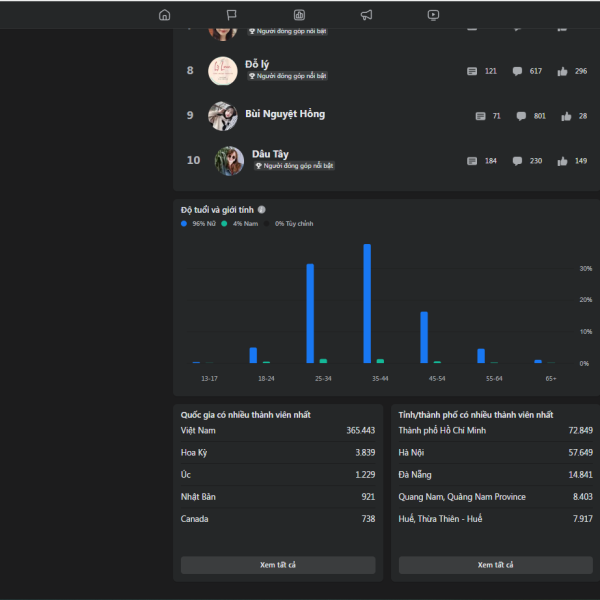This screenshot has height=600, width=600.
Task: Click info icon beside Độ tuổi và giới tính
Action: click(x=262, y=210)
